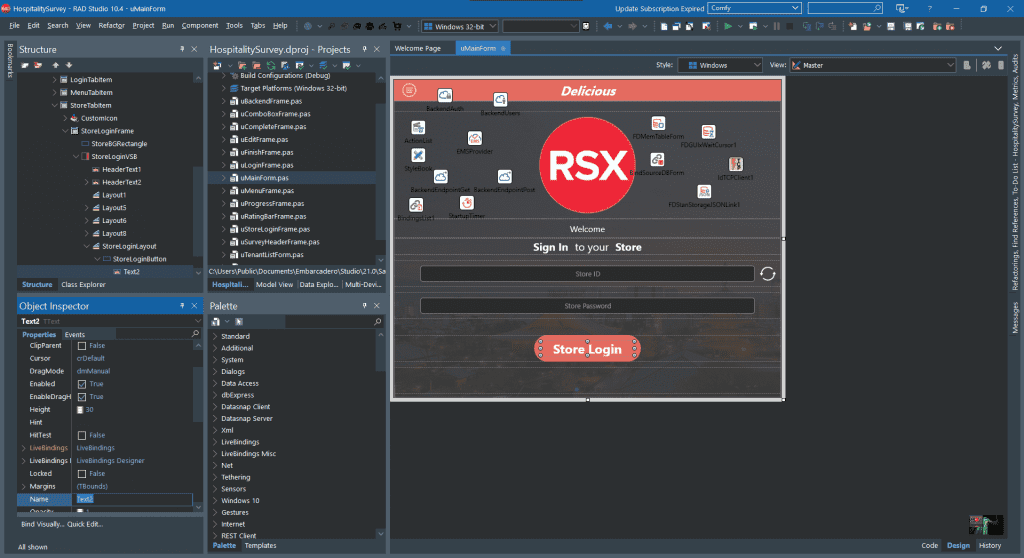
Task: Open the History tab at bottom
Action: click(x=989, y=546)
